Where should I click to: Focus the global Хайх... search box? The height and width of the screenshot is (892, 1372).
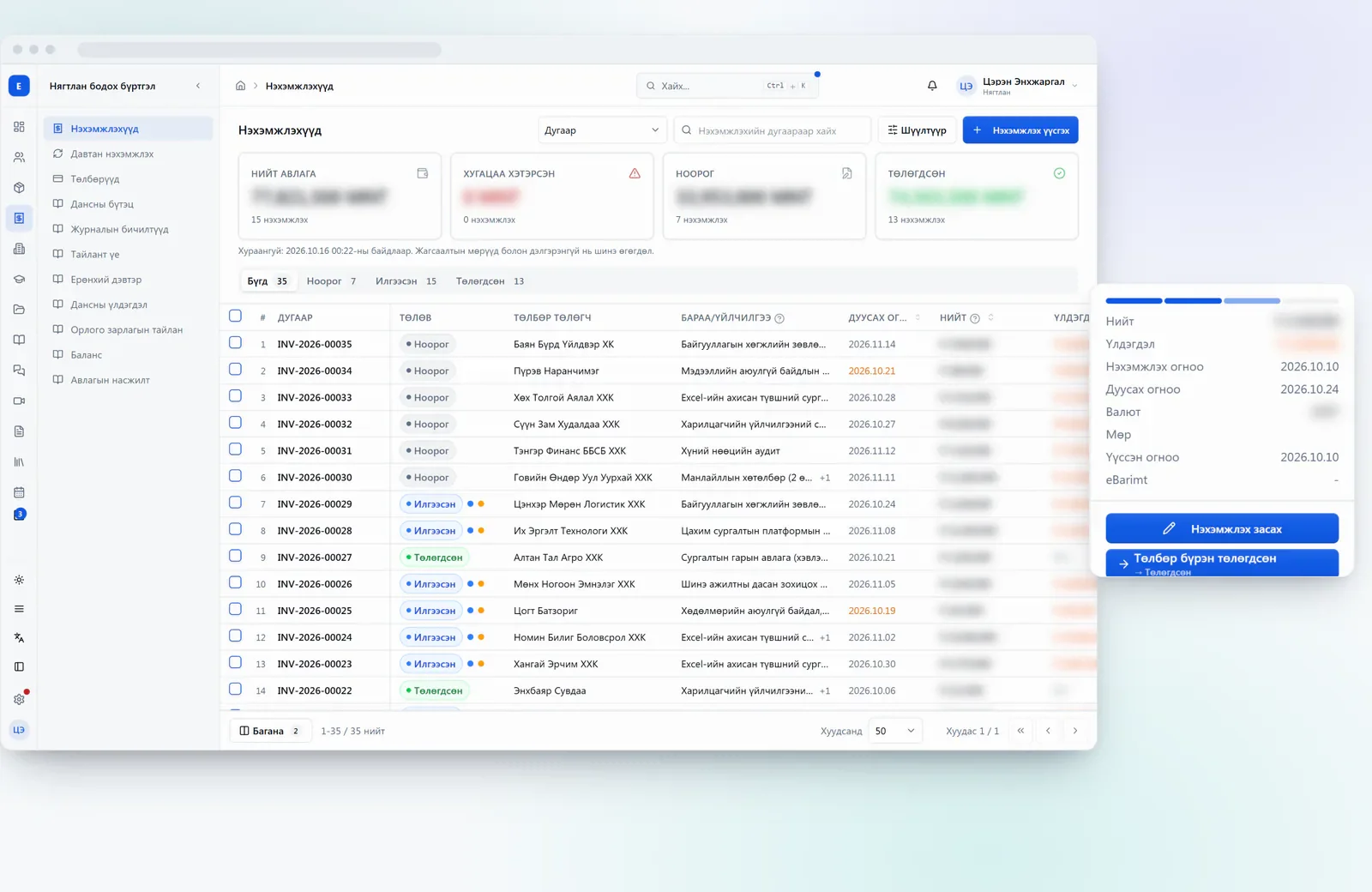pos(727,86)
